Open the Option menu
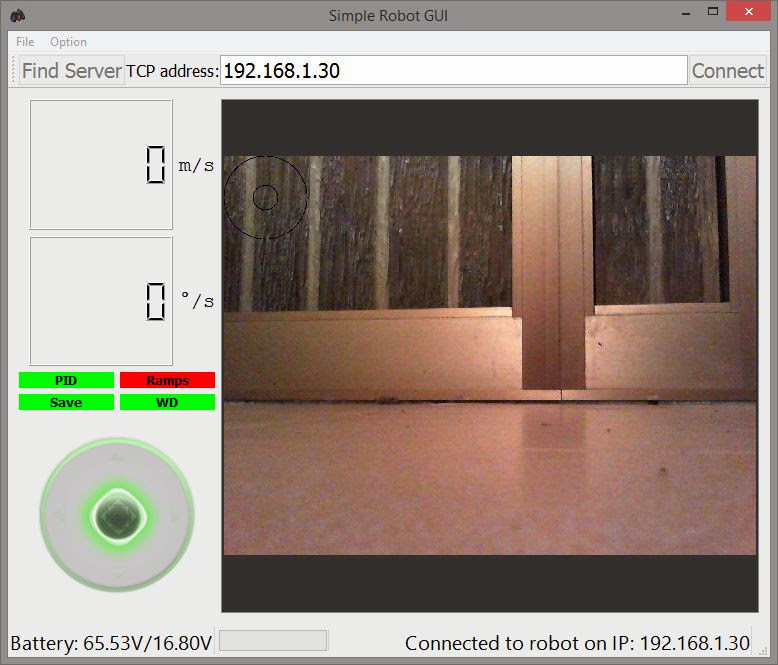778x665 pixels. [x=68, y=42]
